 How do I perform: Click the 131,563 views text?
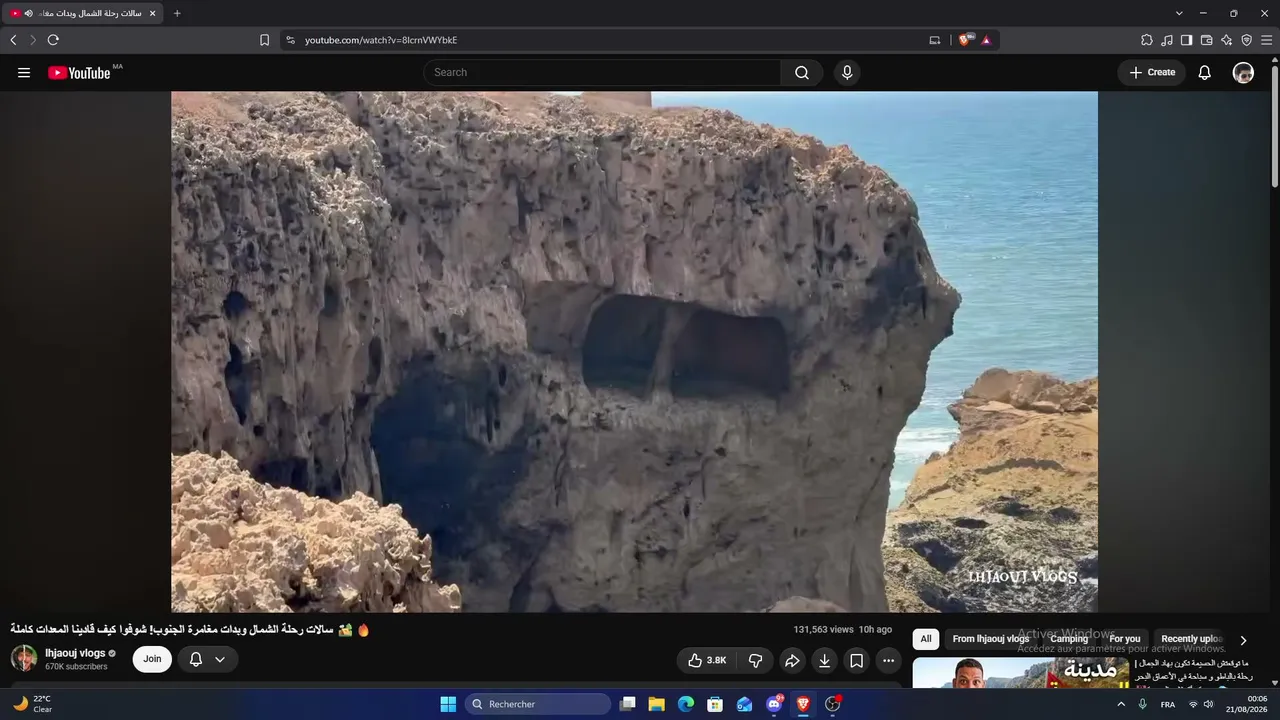coord(823,630)
